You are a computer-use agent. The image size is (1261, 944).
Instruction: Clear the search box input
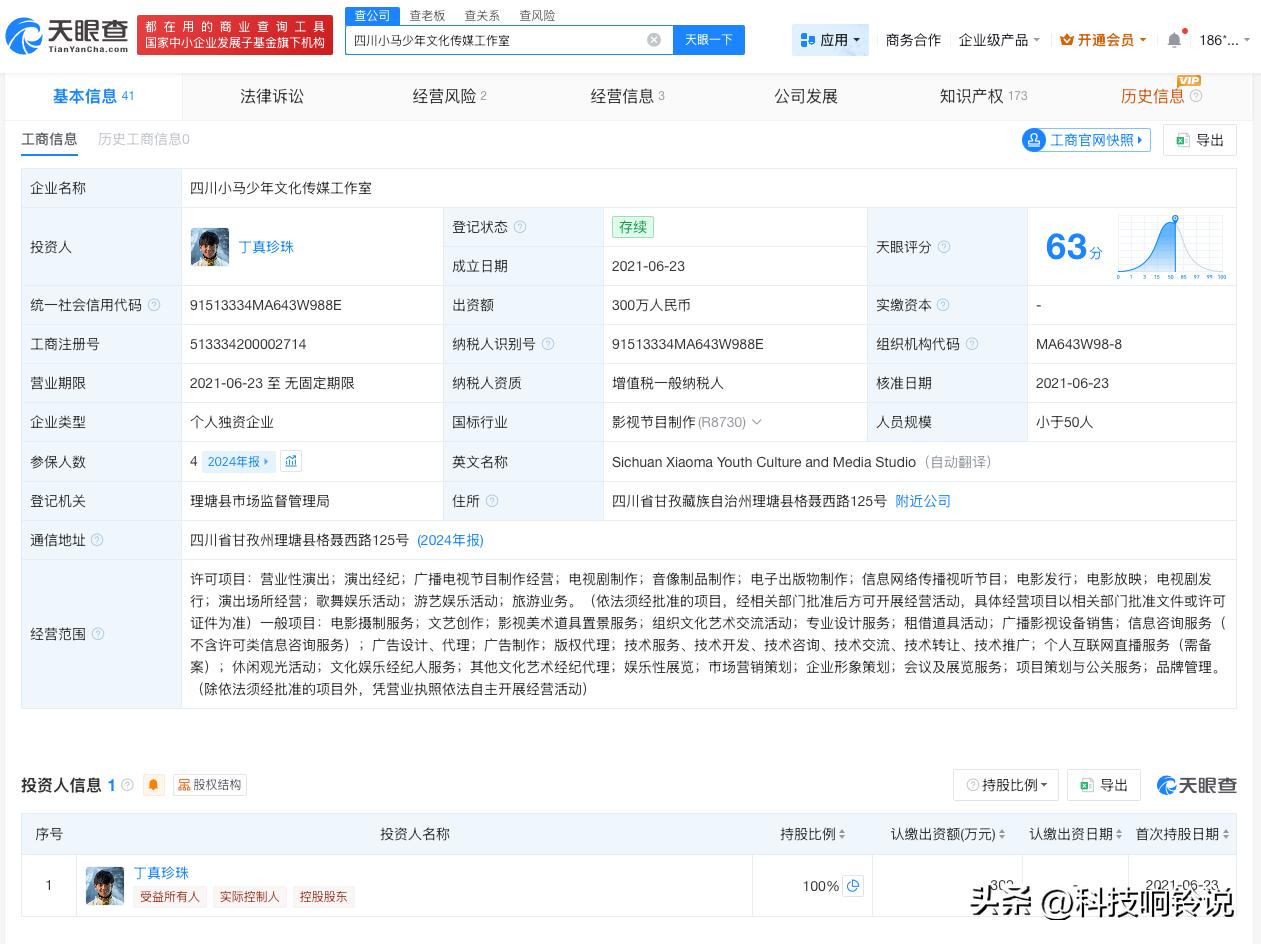coord(654,39)
